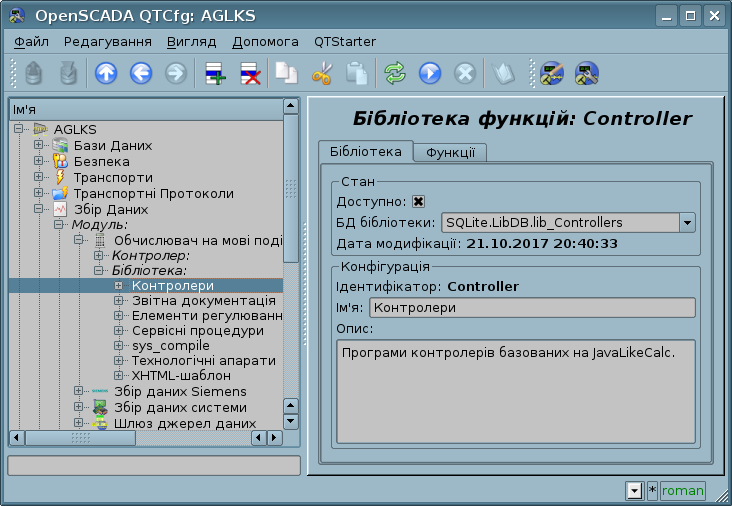Image resolution: width=732 pixels, height=506 pixels.
Task: Select the XHTML-шаблон tree item
Action: 181,376
